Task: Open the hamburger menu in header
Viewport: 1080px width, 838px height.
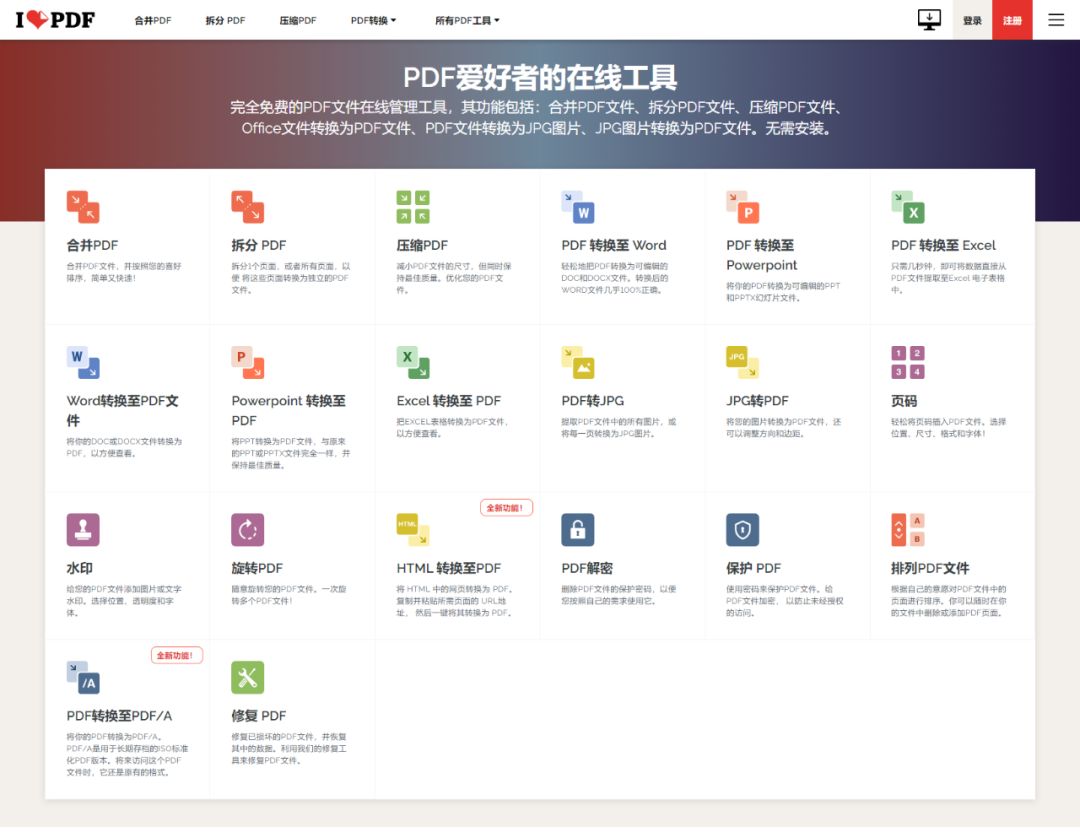Action: coord(1056,20)
